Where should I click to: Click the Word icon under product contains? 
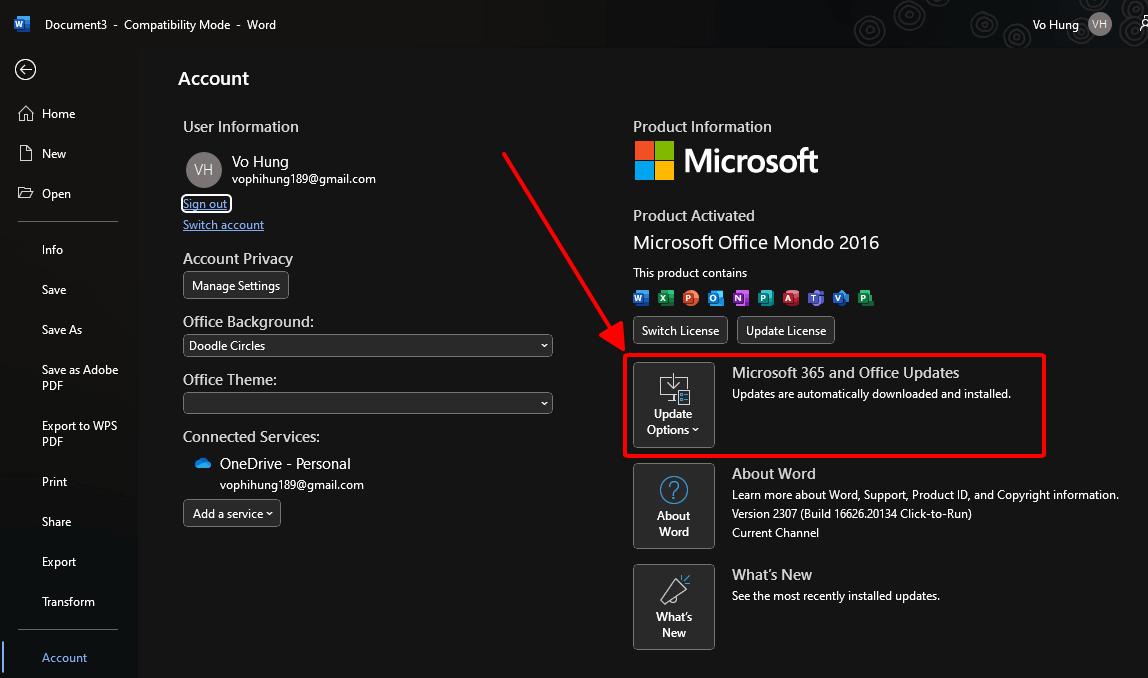pos(640,297)
